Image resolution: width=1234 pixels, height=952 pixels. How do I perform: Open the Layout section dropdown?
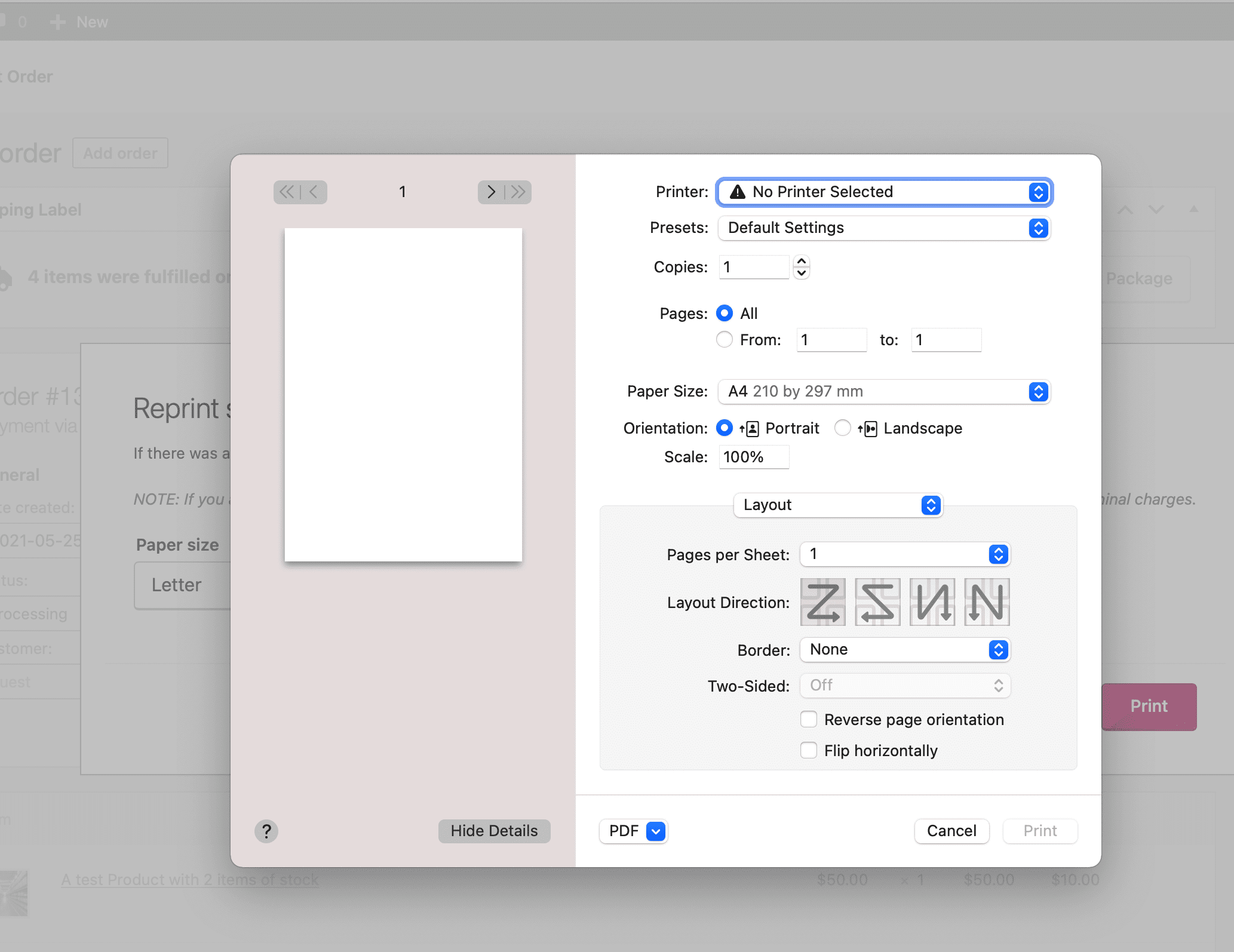coord(838,505)
